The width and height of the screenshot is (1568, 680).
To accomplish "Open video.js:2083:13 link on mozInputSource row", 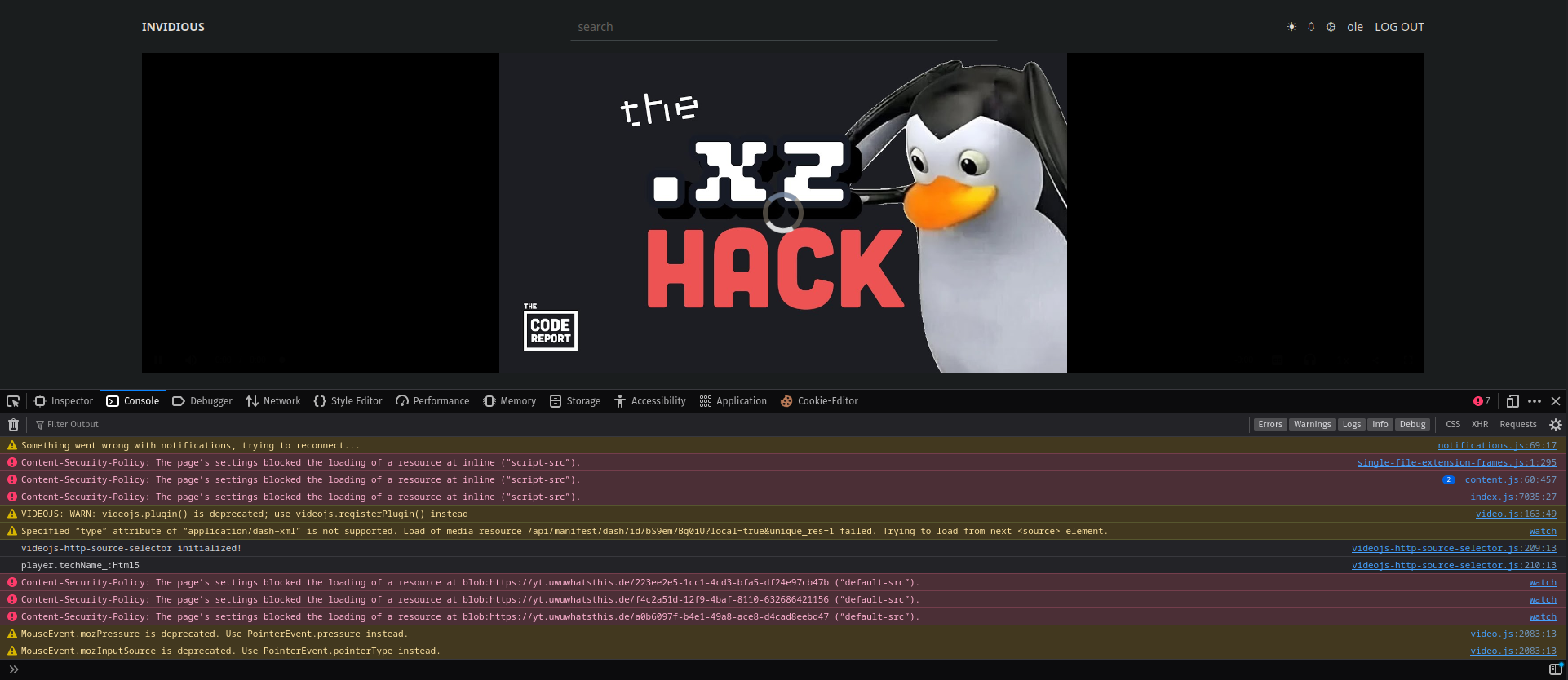I will click(x=1513, y=651).
